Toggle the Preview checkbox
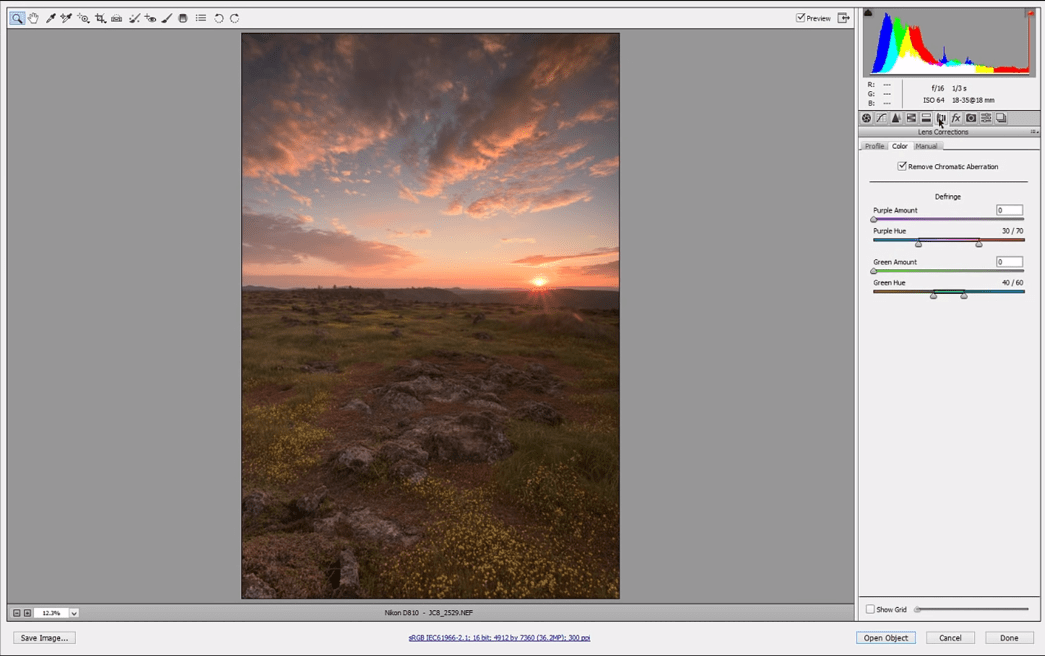The height and width of the screenshot is (656, 1045). [800, 18]
